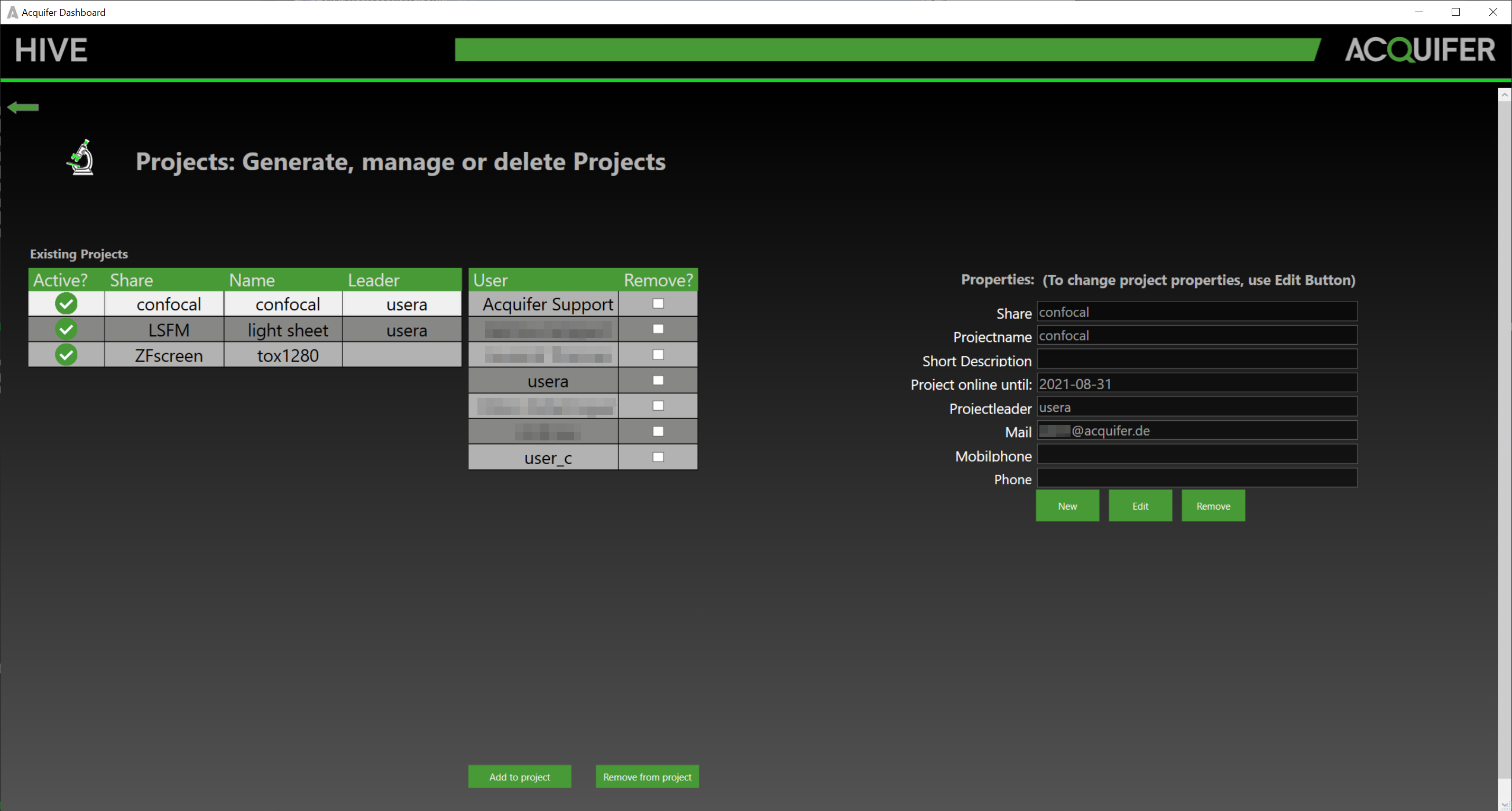The height and width of the screenshot is (811, 1512).
Task: Click the Mail field
Action: click(x=1197, y=430)
